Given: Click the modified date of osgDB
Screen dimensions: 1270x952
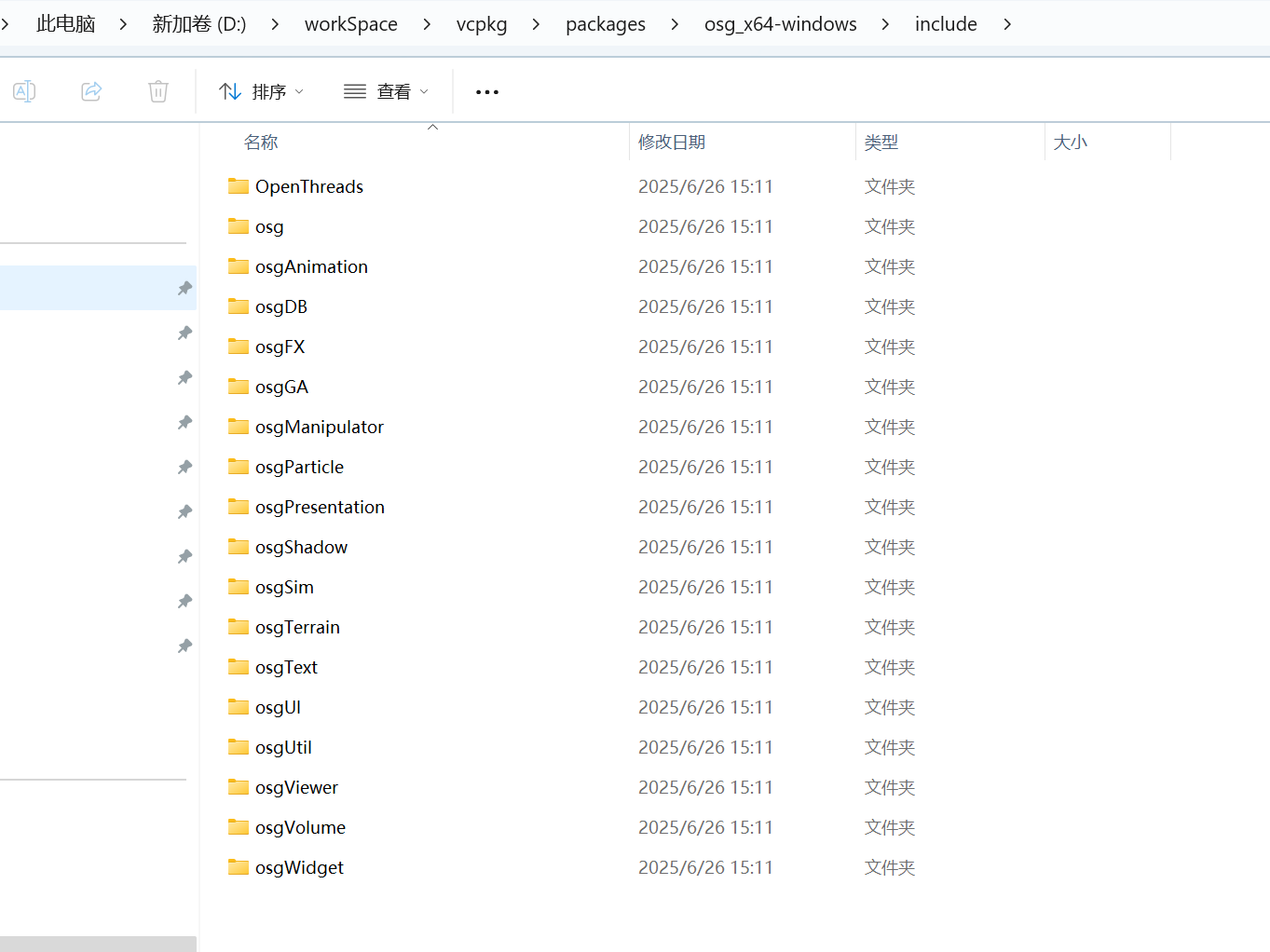Looking at the screenshot, I should click(x=705, y=306).
